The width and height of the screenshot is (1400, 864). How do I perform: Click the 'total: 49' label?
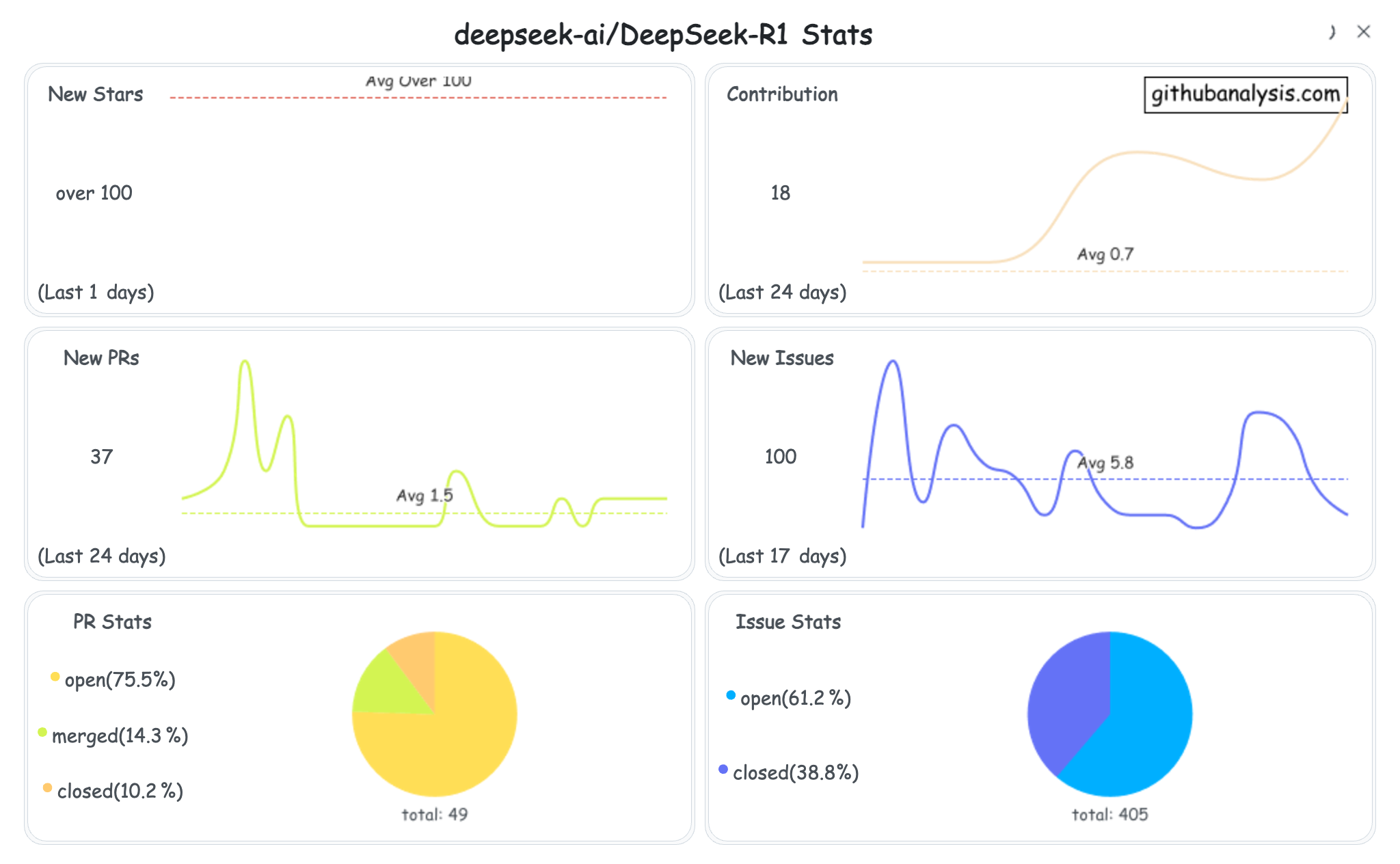coord(435,815)
